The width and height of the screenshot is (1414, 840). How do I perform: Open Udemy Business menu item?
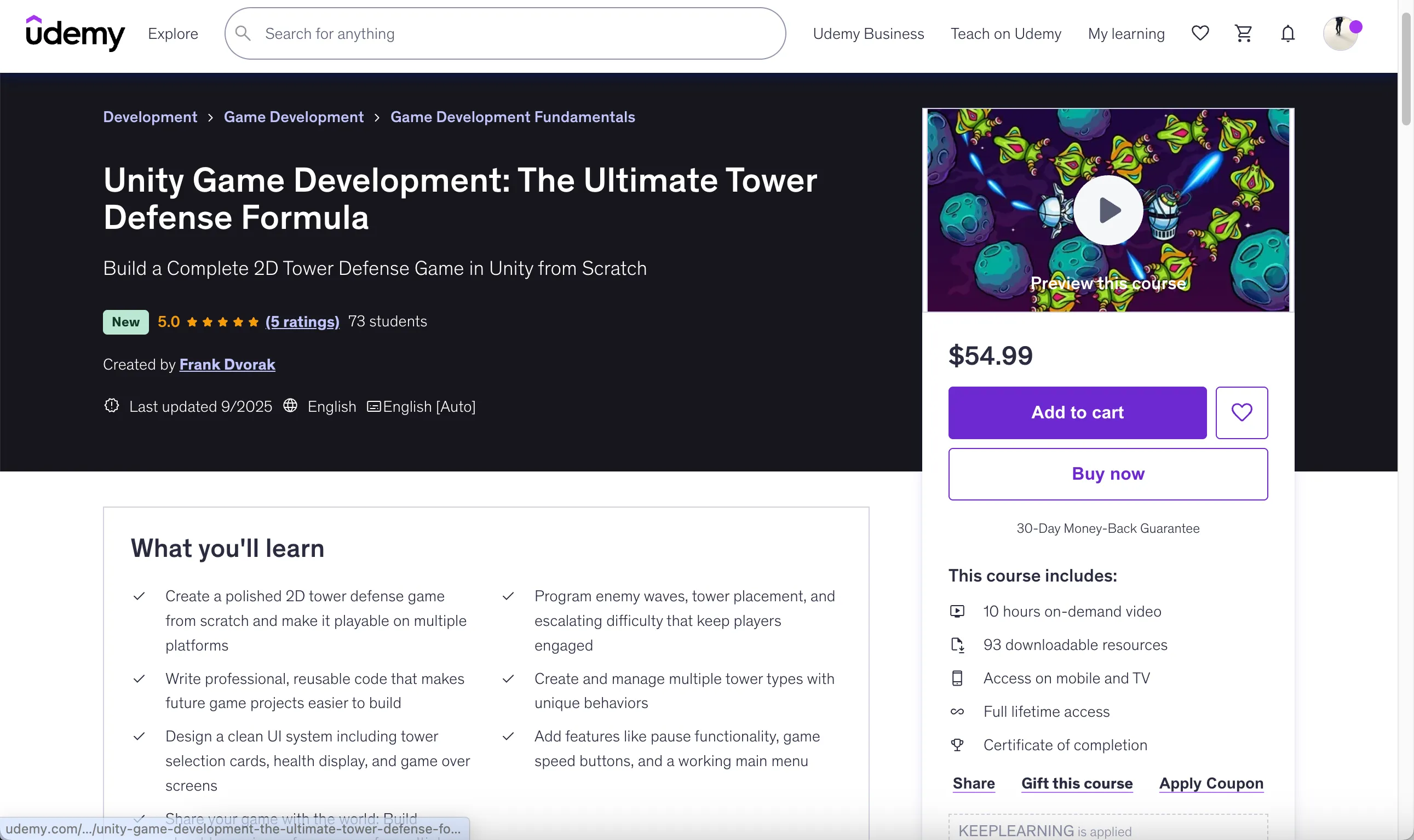click(x=868, y=33)
